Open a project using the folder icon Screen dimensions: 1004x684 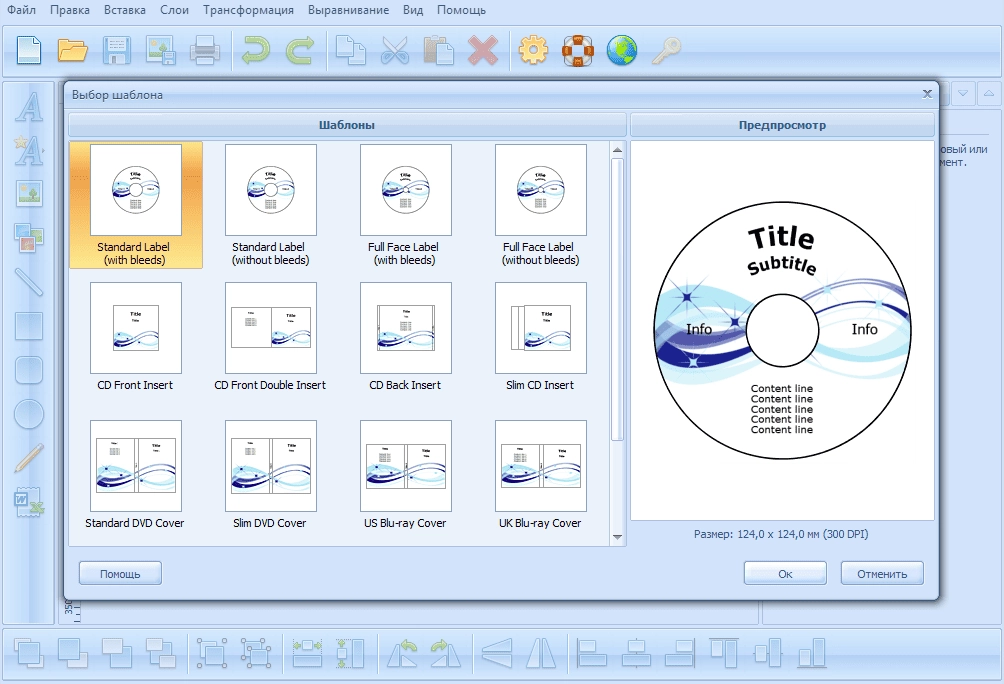72,50
